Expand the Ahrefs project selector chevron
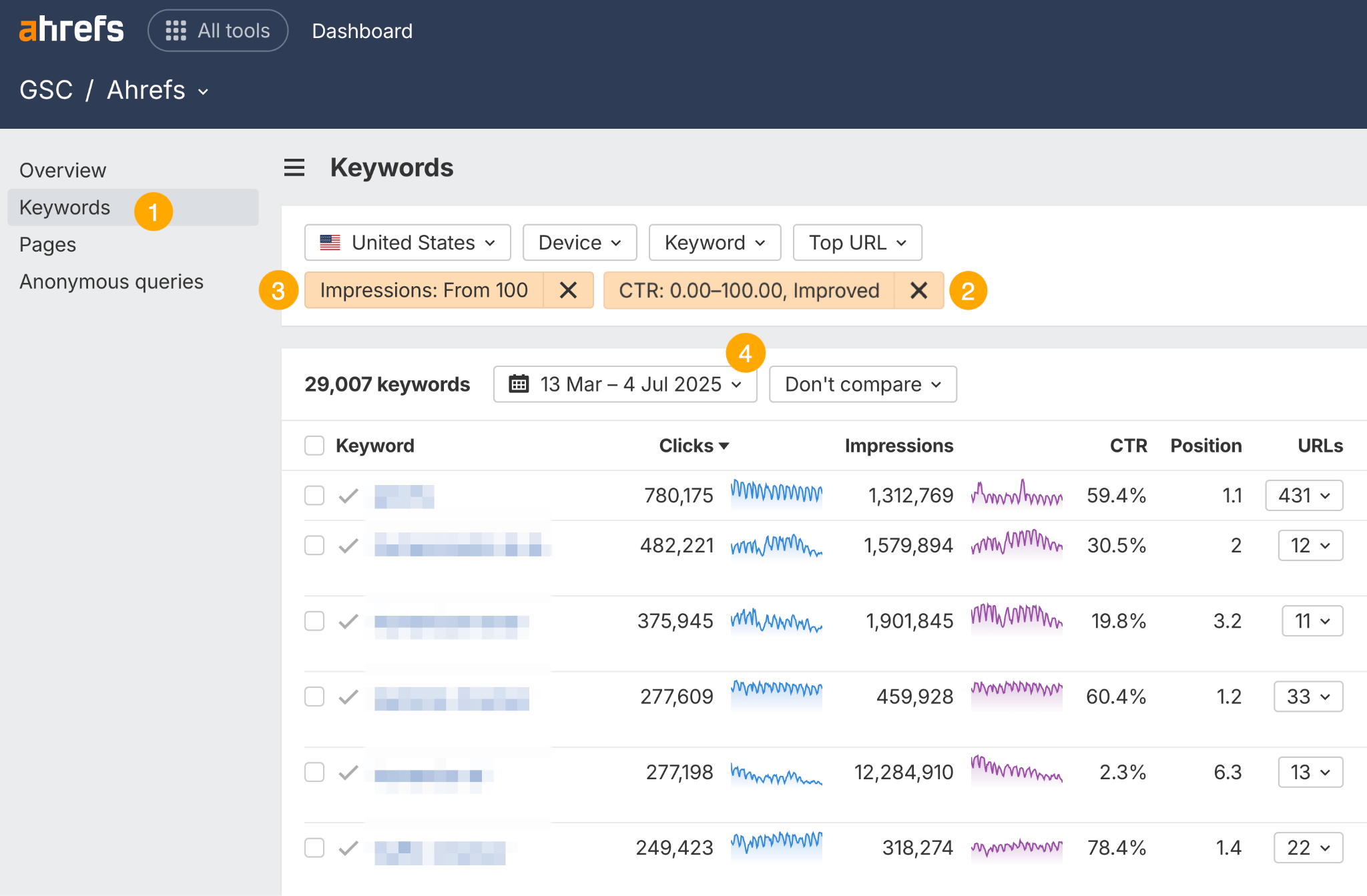The image size is (1367, 896). [202, 91]
